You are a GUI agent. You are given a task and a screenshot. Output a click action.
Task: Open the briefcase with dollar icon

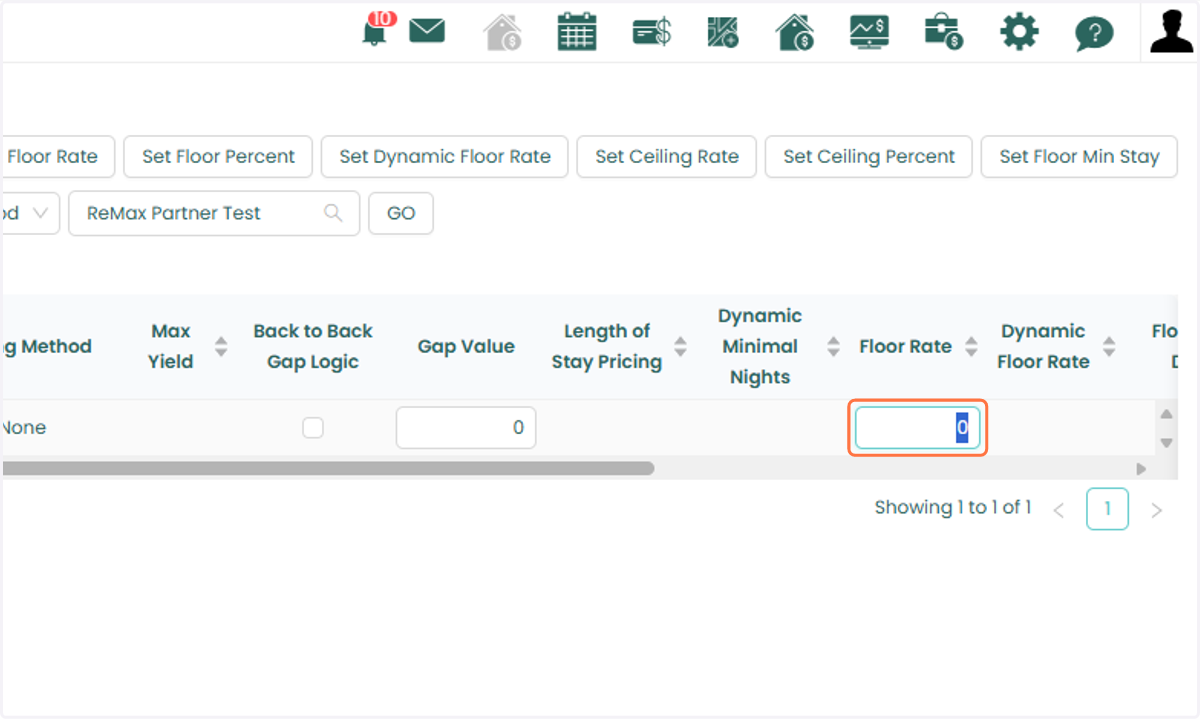coord(943,32)
